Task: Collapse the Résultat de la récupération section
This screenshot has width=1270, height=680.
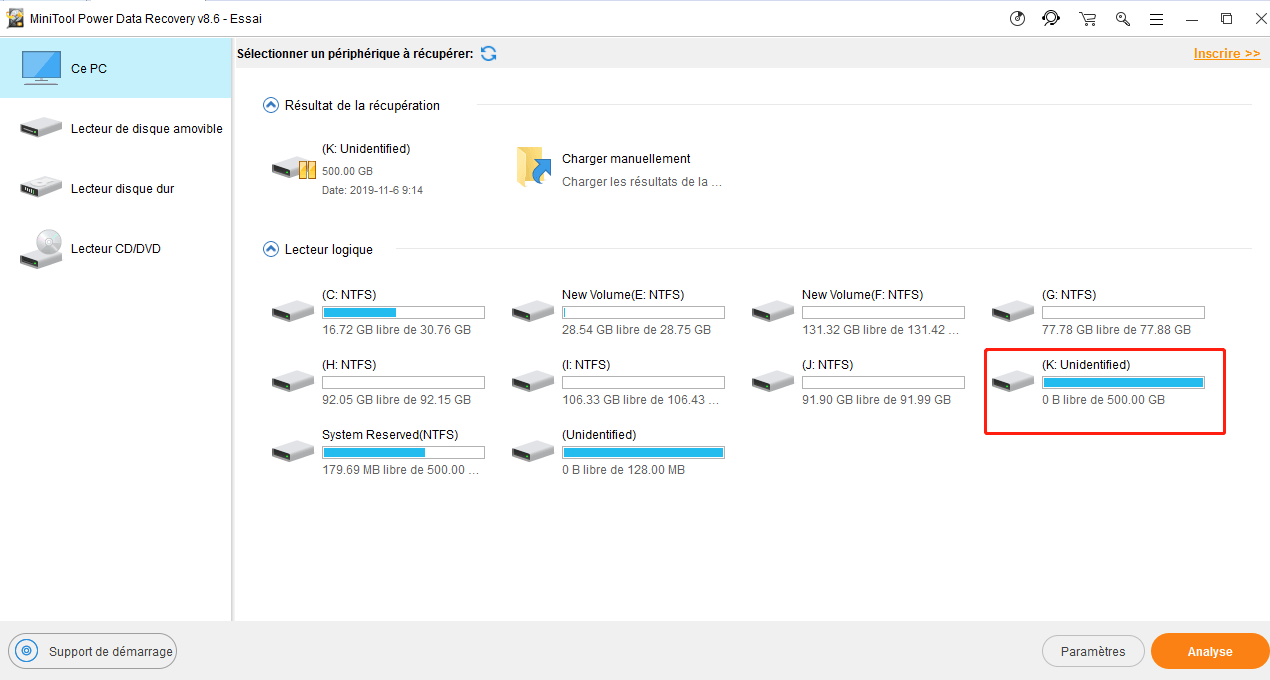Action: [x=269, y=104]
